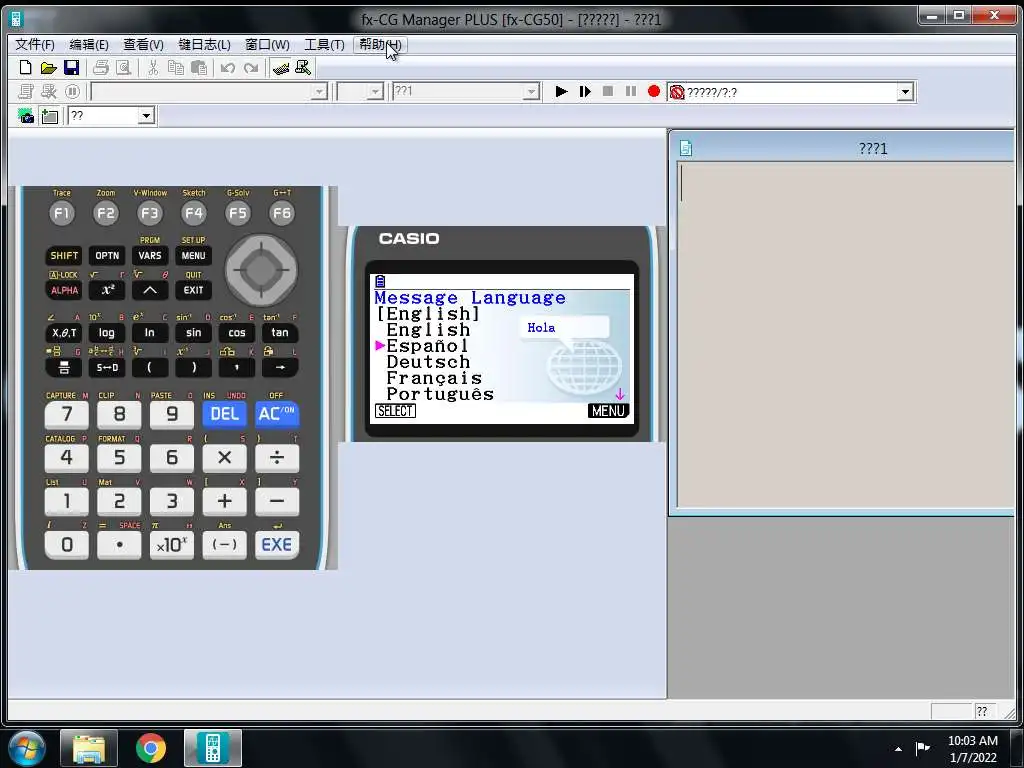Click the Step play key log button
Screen dimensions: 1024x768
(585, 91)
